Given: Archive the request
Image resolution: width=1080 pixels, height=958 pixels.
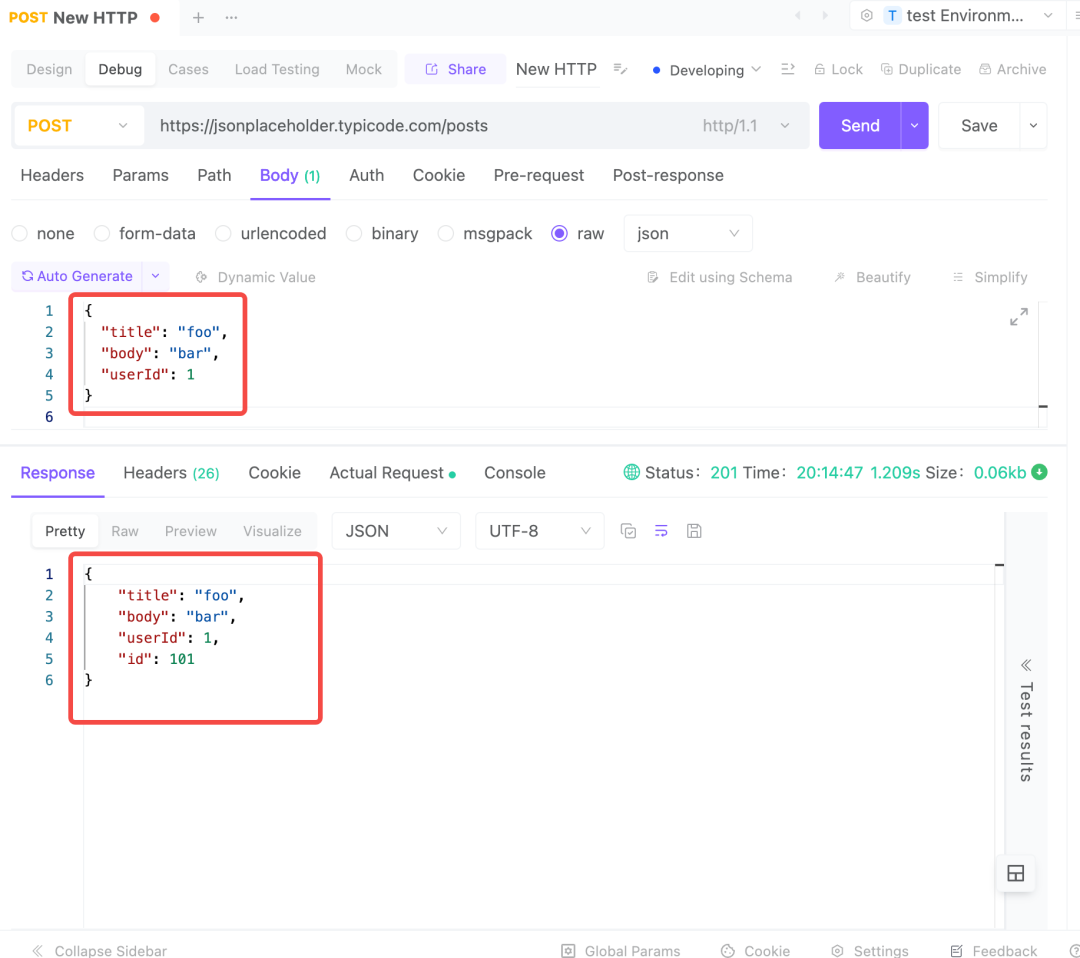Looking at the screenshot, I should click(x=1012, y=69).
